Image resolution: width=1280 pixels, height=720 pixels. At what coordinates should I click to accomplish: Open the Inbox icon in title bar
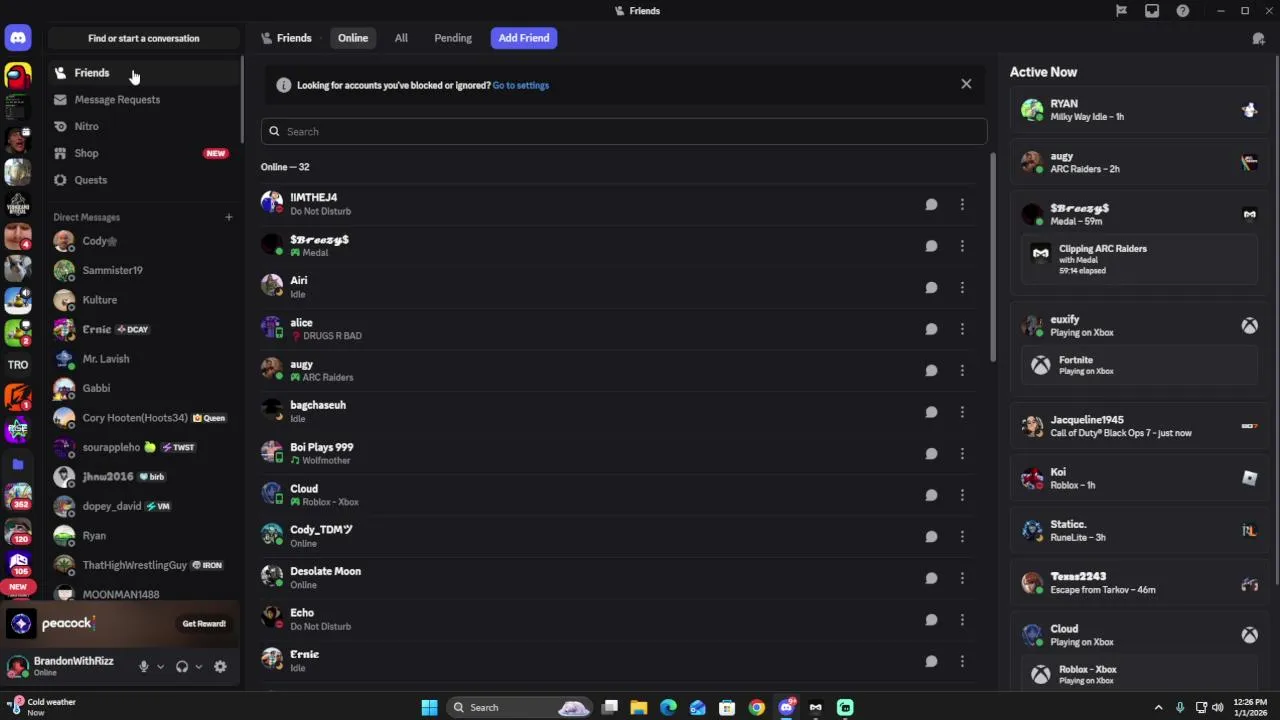point(1152,11)
